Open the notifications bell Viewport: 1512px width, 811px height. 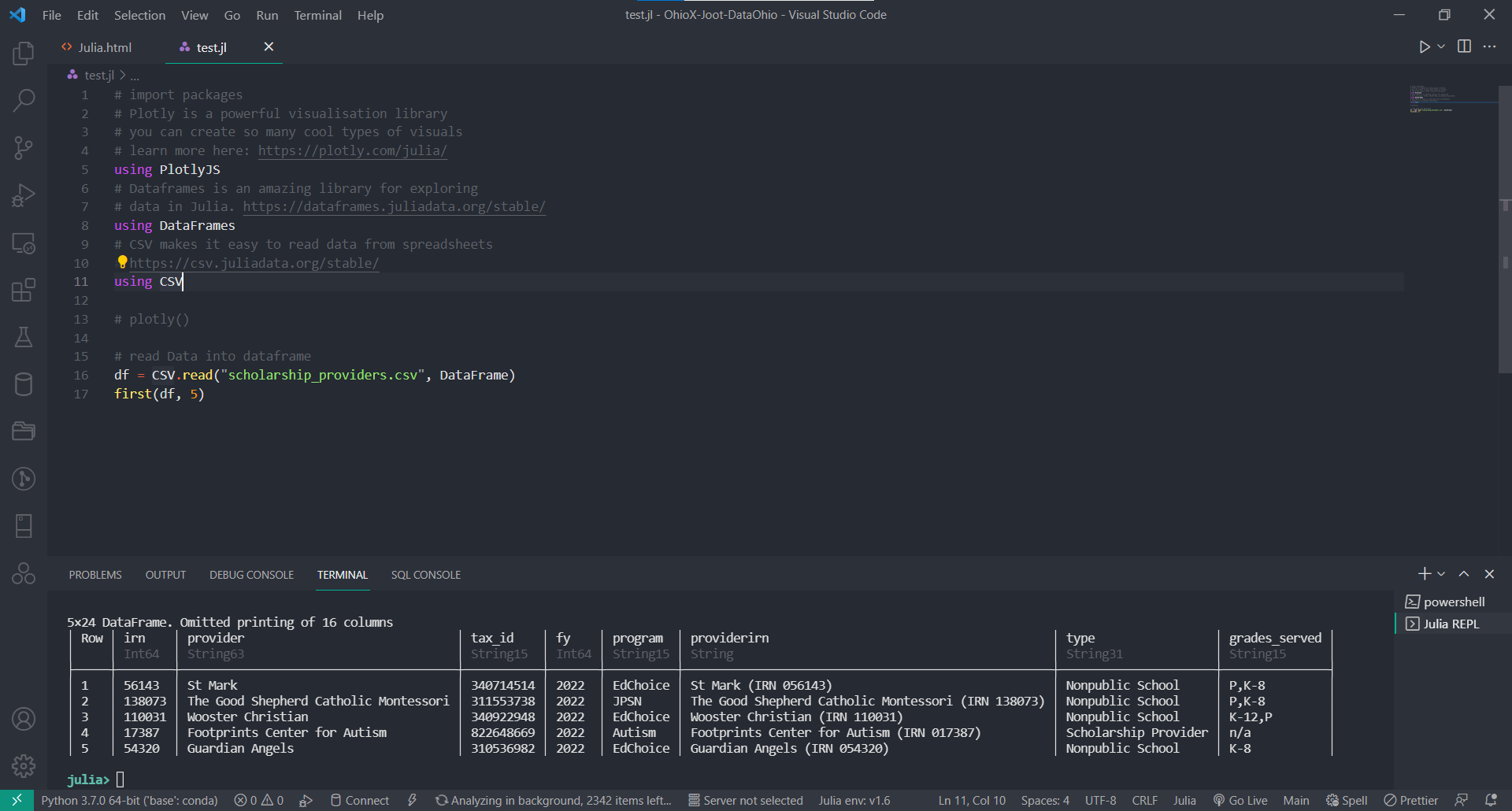tap(1491, 800)
